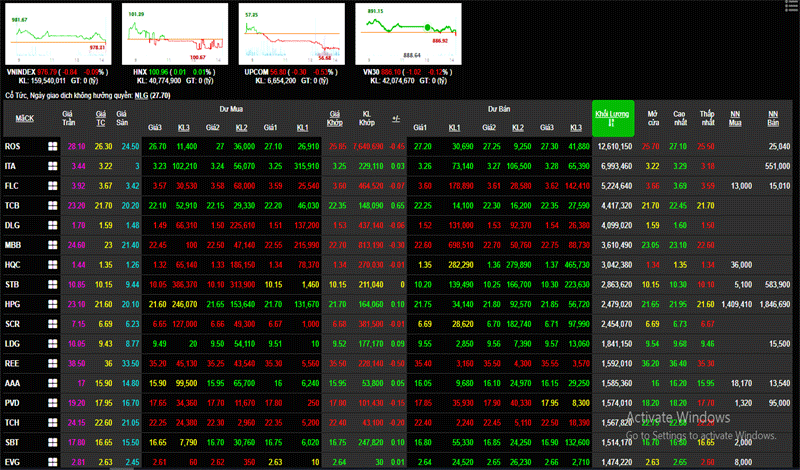The height and width of the screenshot is (470, 800).
Task: Click the green marker on VN30 chart
Action: 428,27
